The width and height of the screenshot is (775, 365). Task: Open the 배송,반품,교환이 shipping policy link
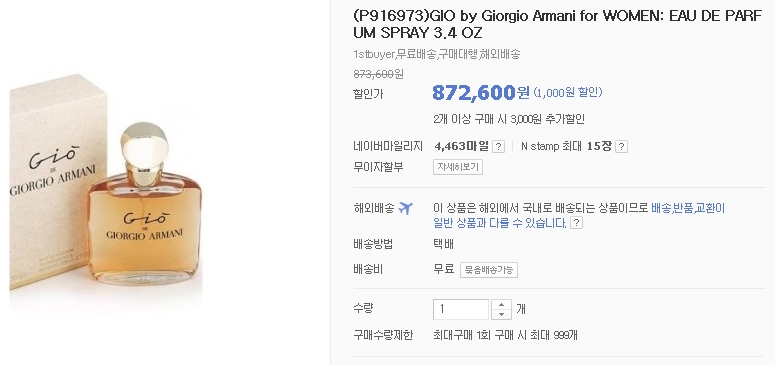(x=688, y=208)
